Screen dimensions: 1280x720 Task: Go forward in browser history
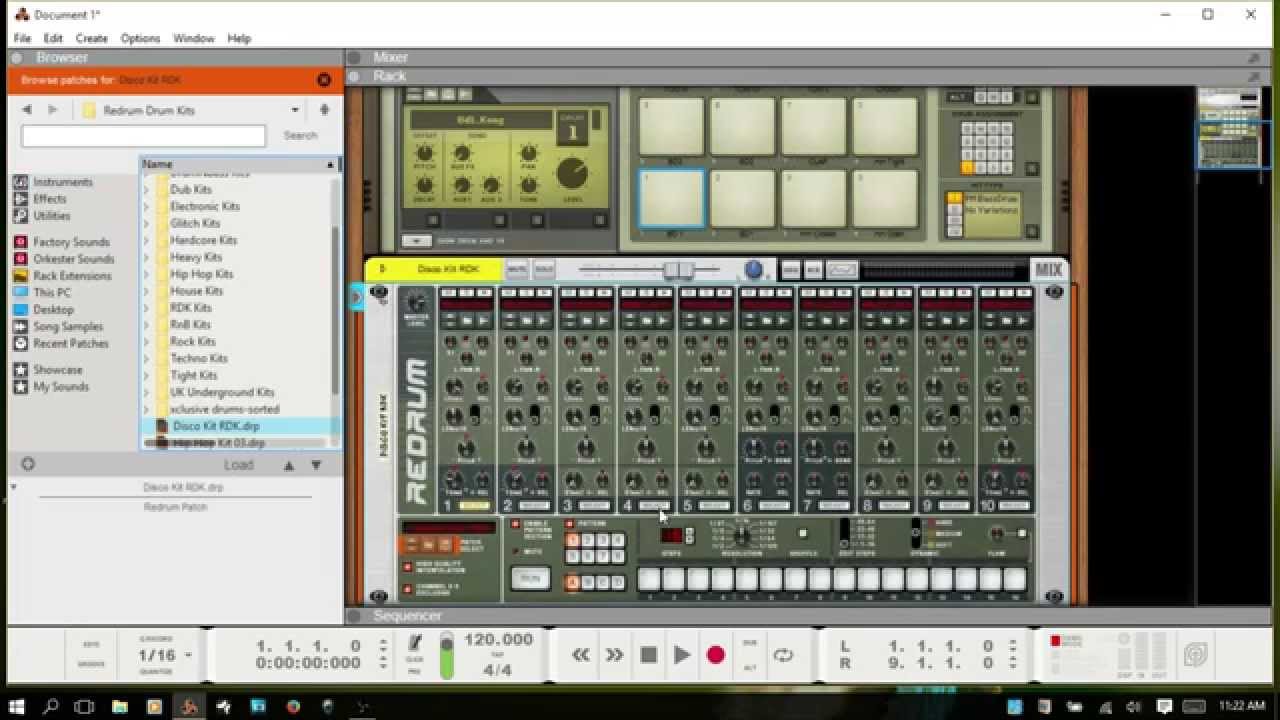[53, 110]
